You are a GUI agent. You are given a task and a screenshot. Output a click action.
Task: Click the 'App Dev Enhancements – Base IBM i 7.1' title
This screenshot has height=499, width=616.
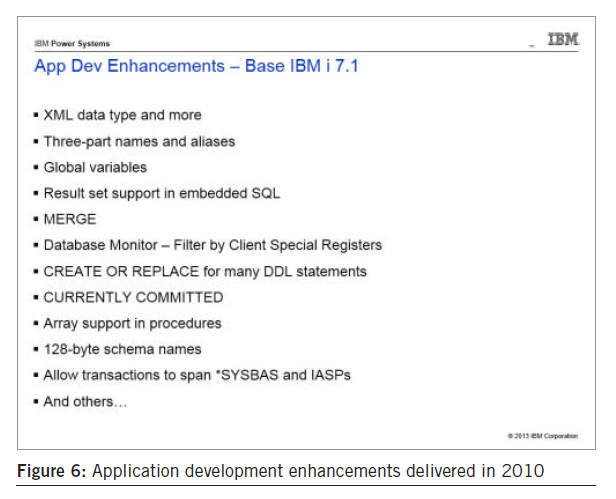[196, 66]
